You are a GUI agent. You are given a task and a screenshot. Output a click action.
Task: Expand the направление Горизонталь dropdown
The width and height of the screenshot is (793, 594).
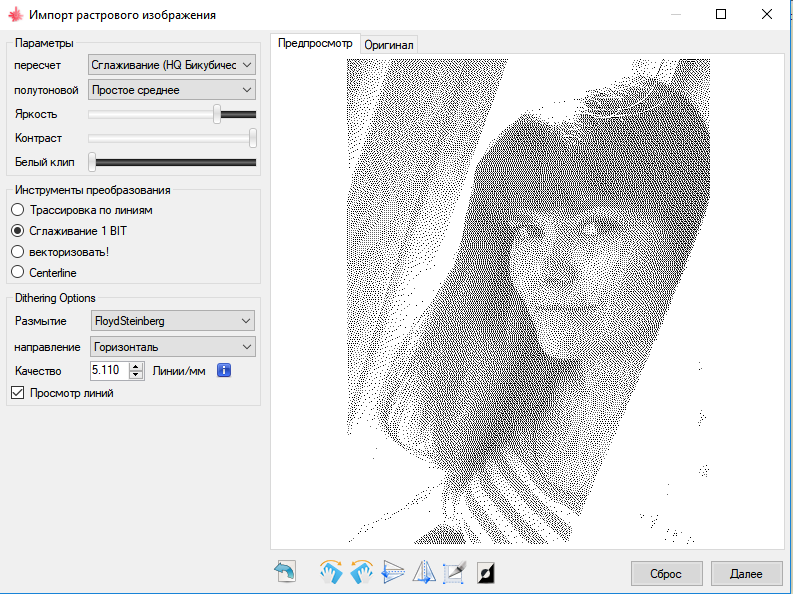point(172,347)
